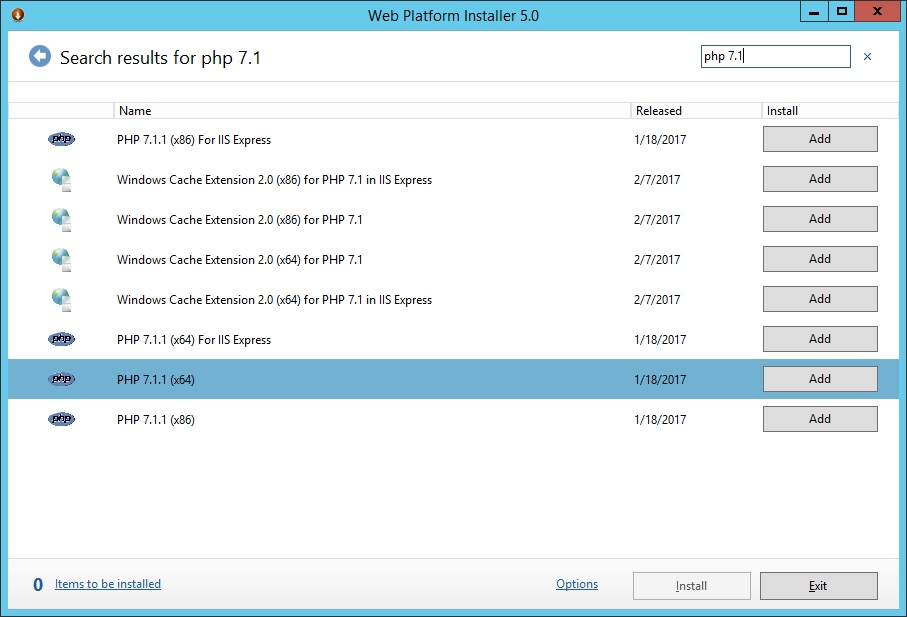Viewport: 907px width, 617px height.
Task: Click the Install button at bottom
Action: (x=691, y=586)
